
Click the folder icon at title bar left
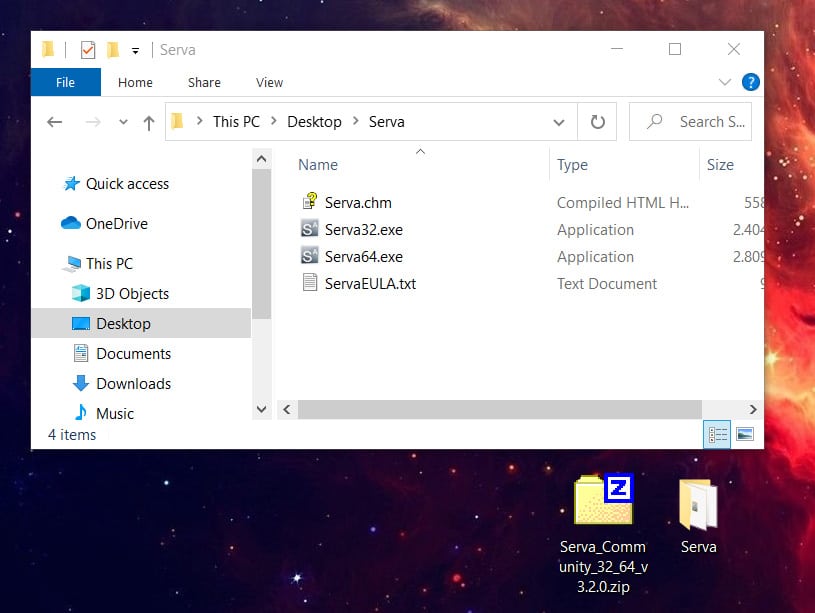(x=48, y=49)
